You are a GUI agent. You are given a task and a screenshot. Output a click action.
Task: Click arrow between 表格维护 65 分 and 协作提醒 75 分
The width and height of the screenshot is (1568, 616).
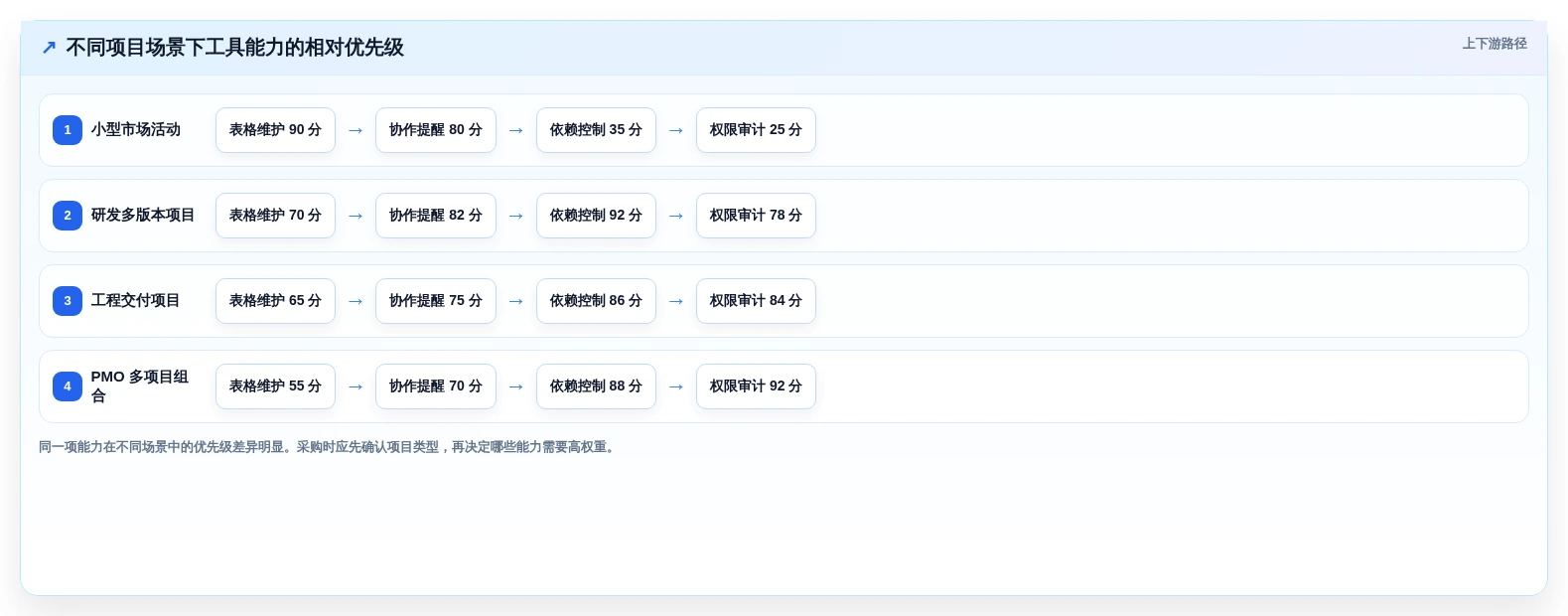(356, 301)
